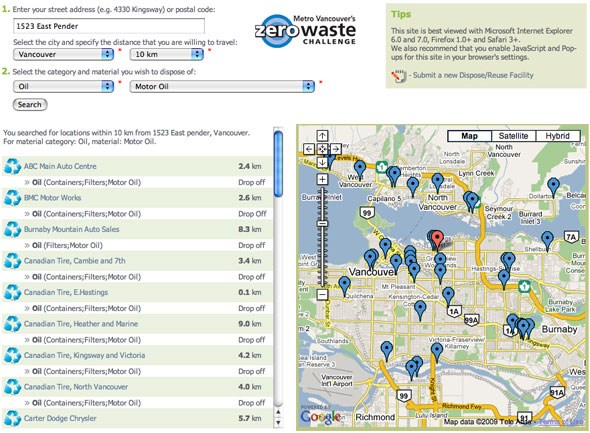The height and width of the screenshot is (433, 590).
Task: Switch map to Satellite view
Action: [x=514, y=136]
